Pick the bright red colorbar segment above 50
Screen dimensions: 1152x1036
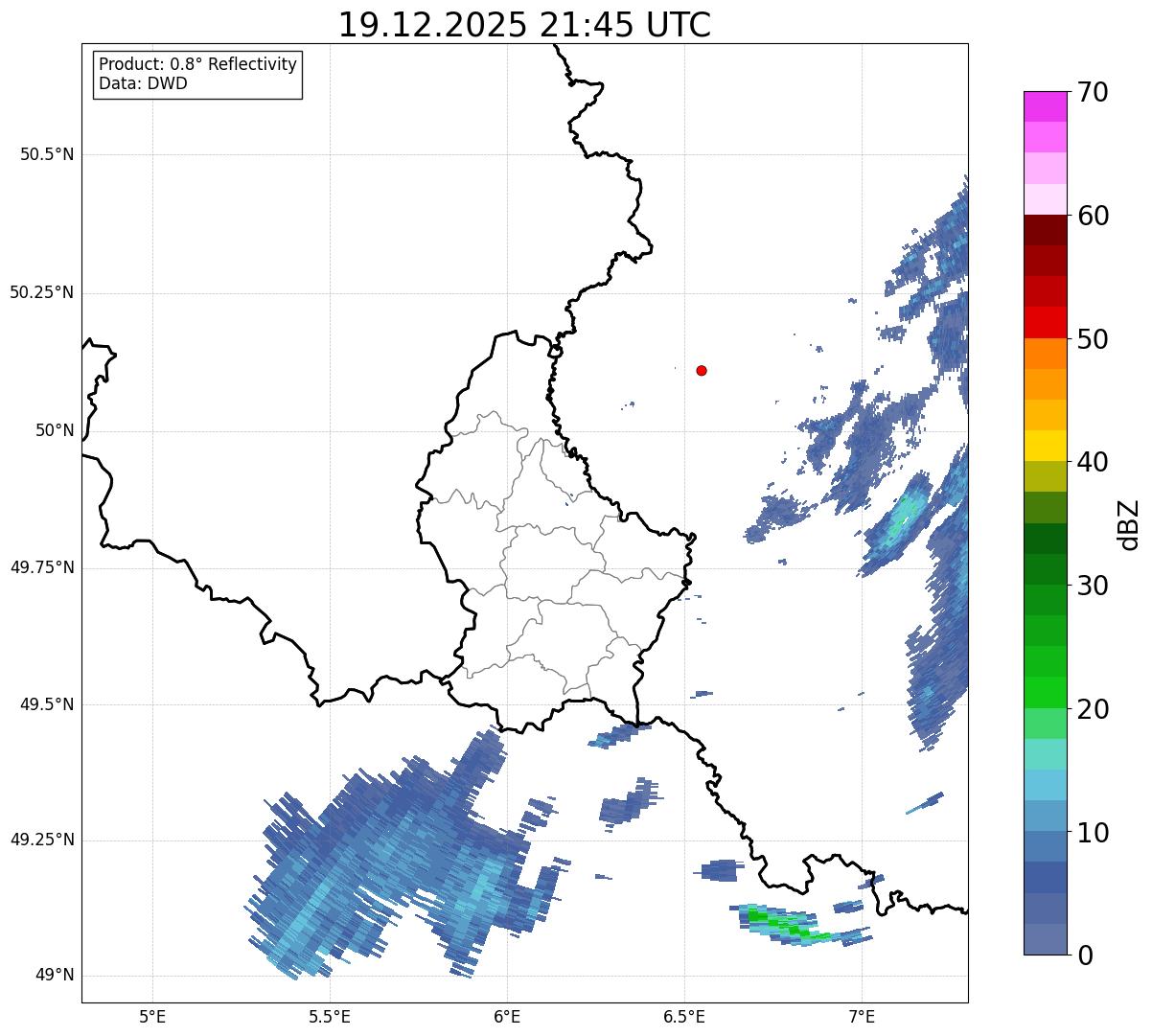pos(1046,323)
